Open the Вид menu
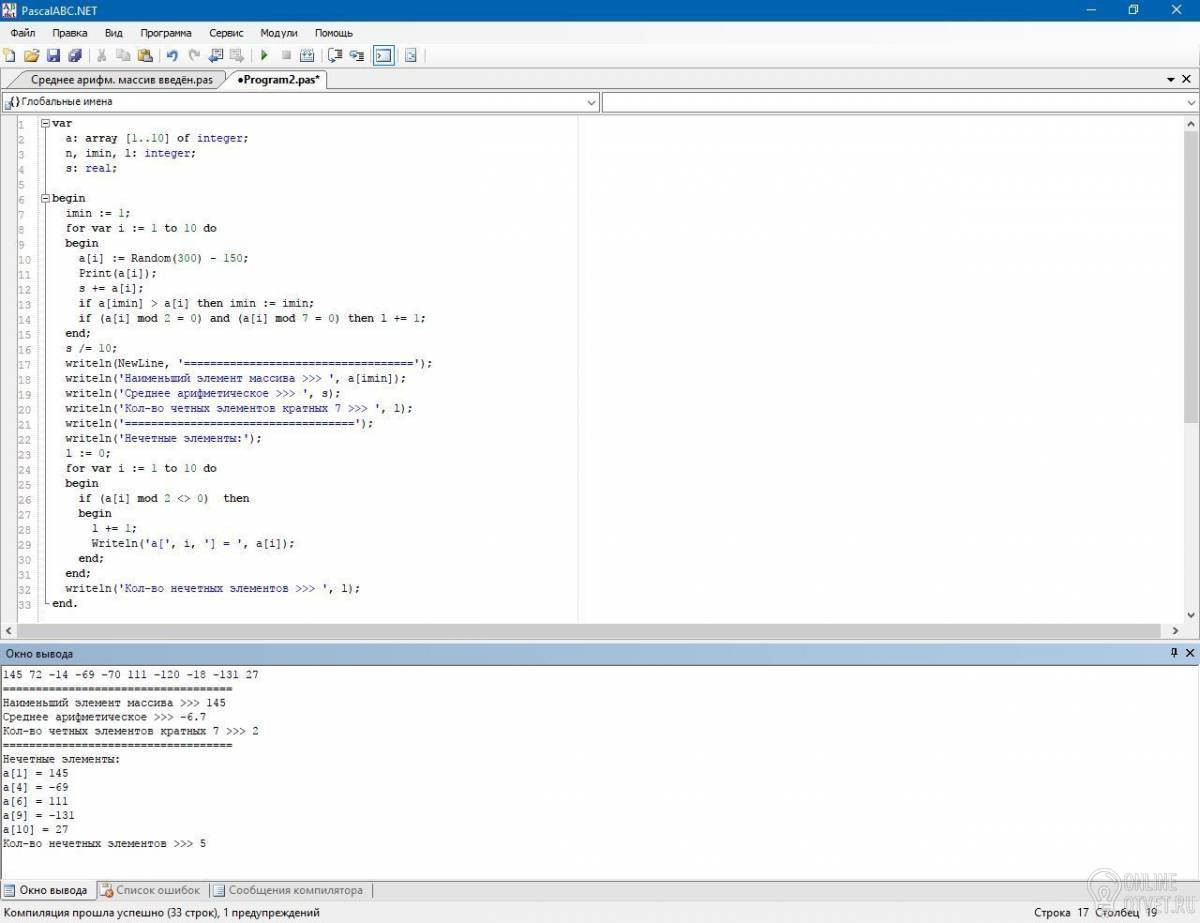This screenshot has width=1200, height=923. pyautogui.click(x=114, y=33)
